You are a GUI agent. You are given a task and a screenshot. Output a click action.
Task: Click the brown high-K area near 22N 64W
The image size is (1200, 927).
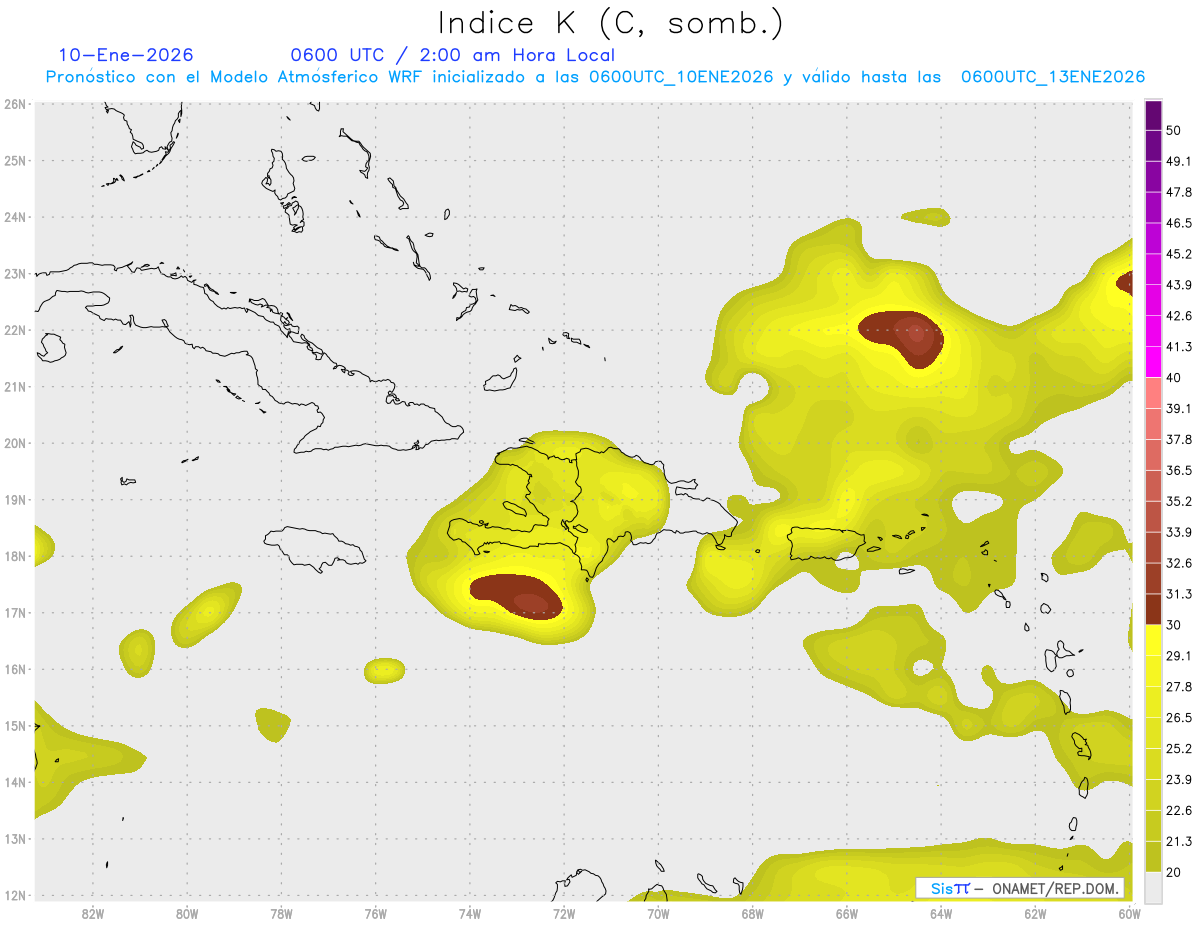902,337
